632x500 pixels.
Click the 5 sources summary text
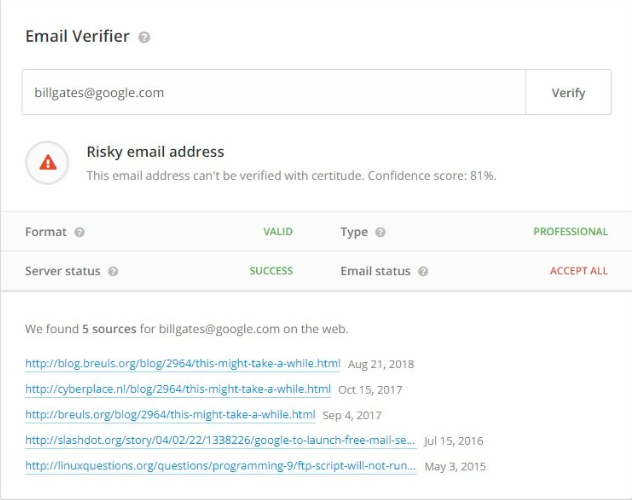pos(109,329)
